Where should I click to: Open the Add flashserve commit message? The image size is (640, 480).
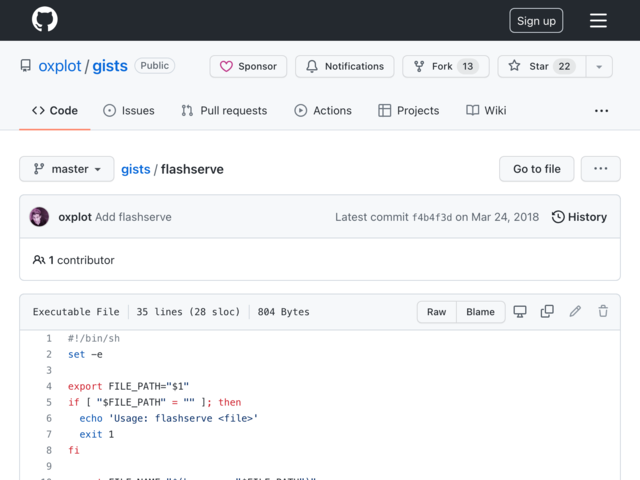pos(133,217)
